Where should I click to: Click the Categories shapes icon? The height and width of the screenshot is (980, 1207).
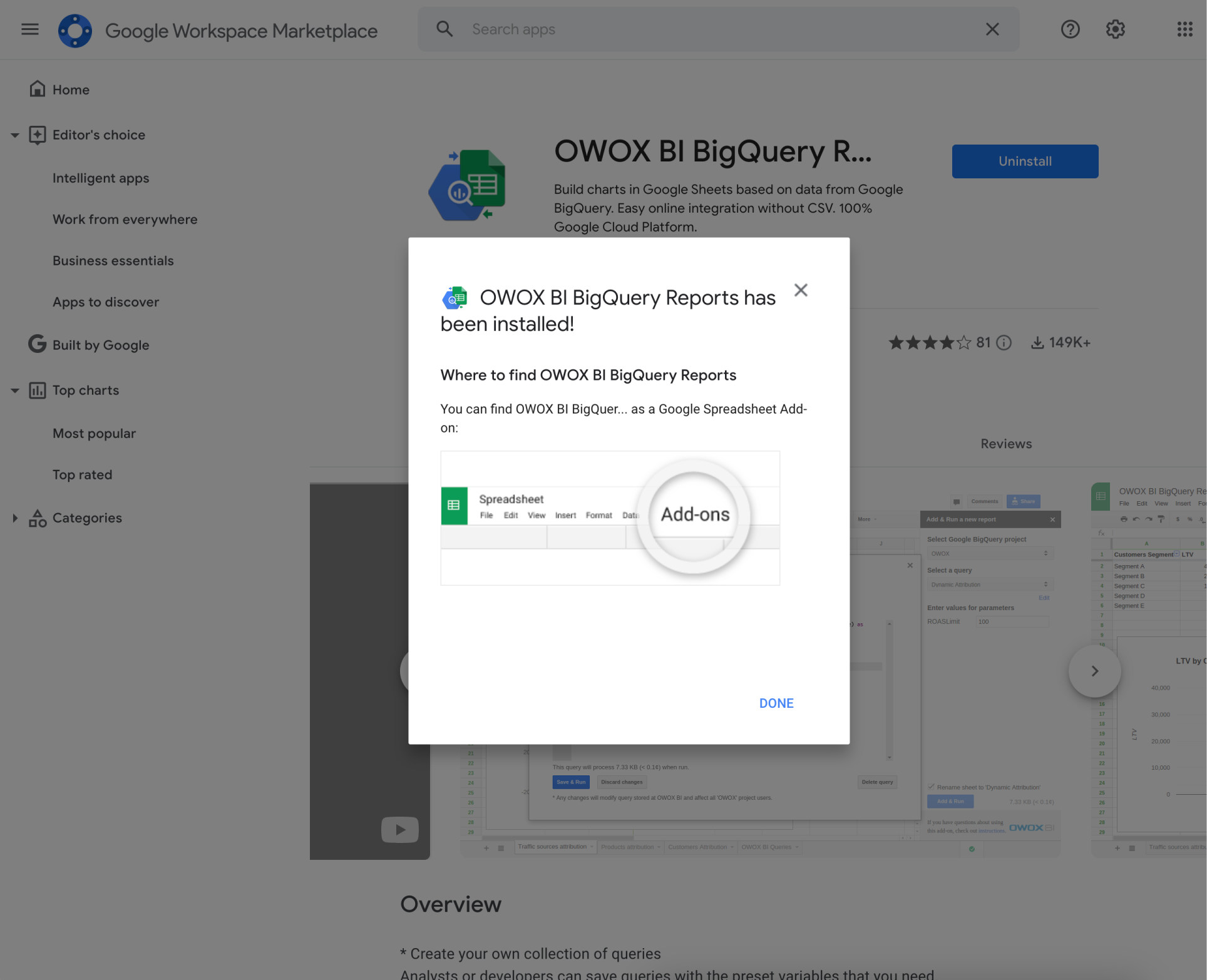pos(37,518)
